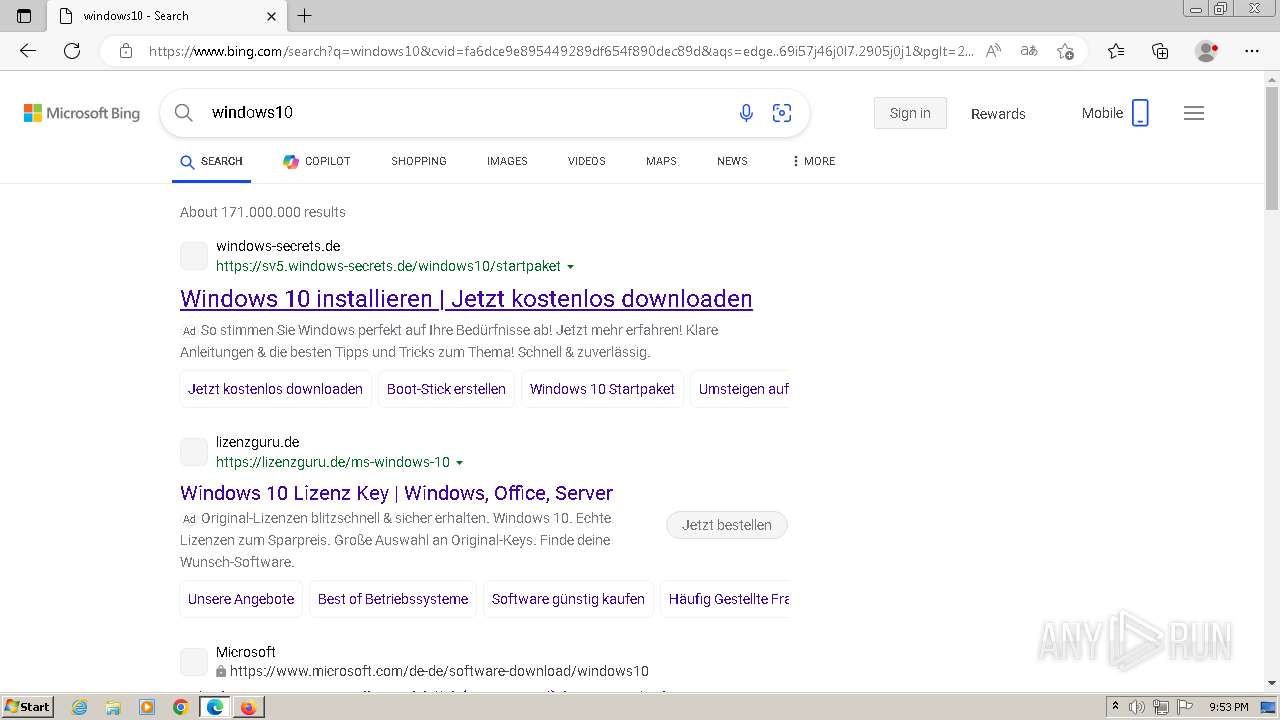Open the Favorites list
Screen dimensions: 1280x720
coord(1116,51)
